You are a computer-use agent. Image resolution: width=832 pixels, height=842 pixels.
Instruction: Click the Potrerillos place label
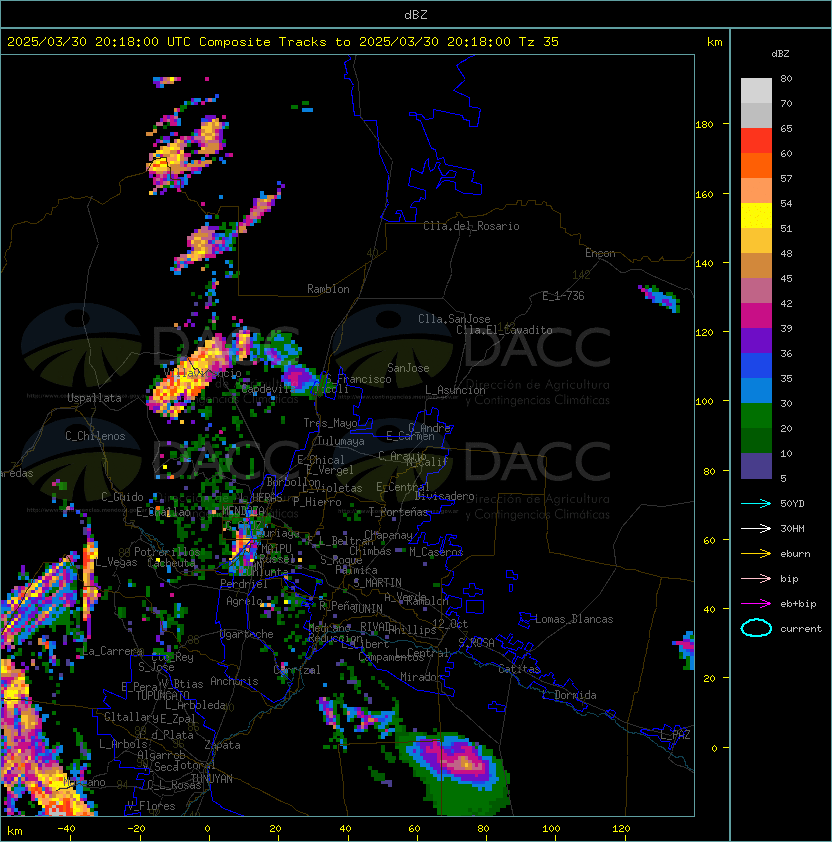(x=167, y=552)
